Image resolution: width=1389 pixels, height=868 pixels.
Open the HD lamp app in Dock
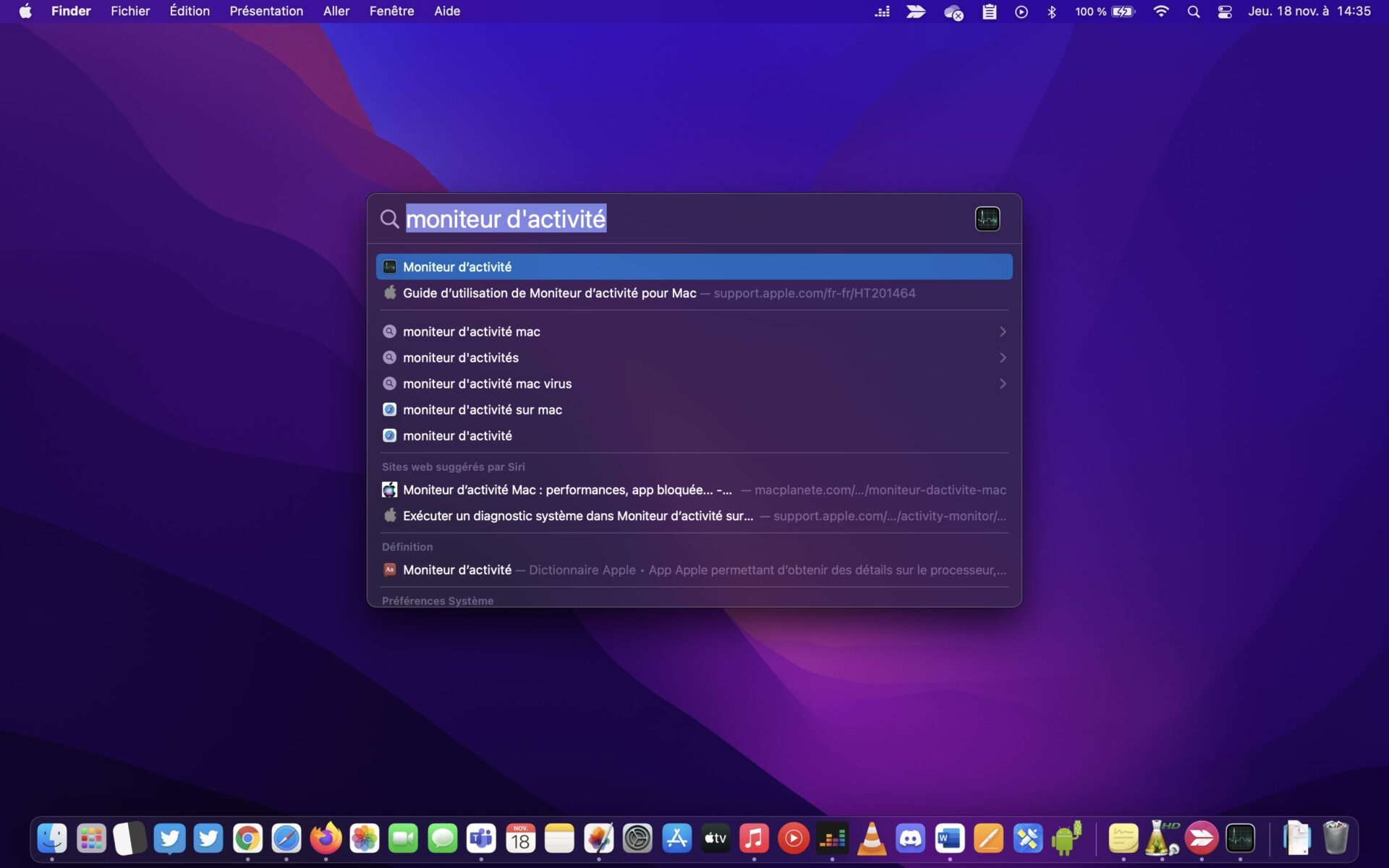(1163, 838)
